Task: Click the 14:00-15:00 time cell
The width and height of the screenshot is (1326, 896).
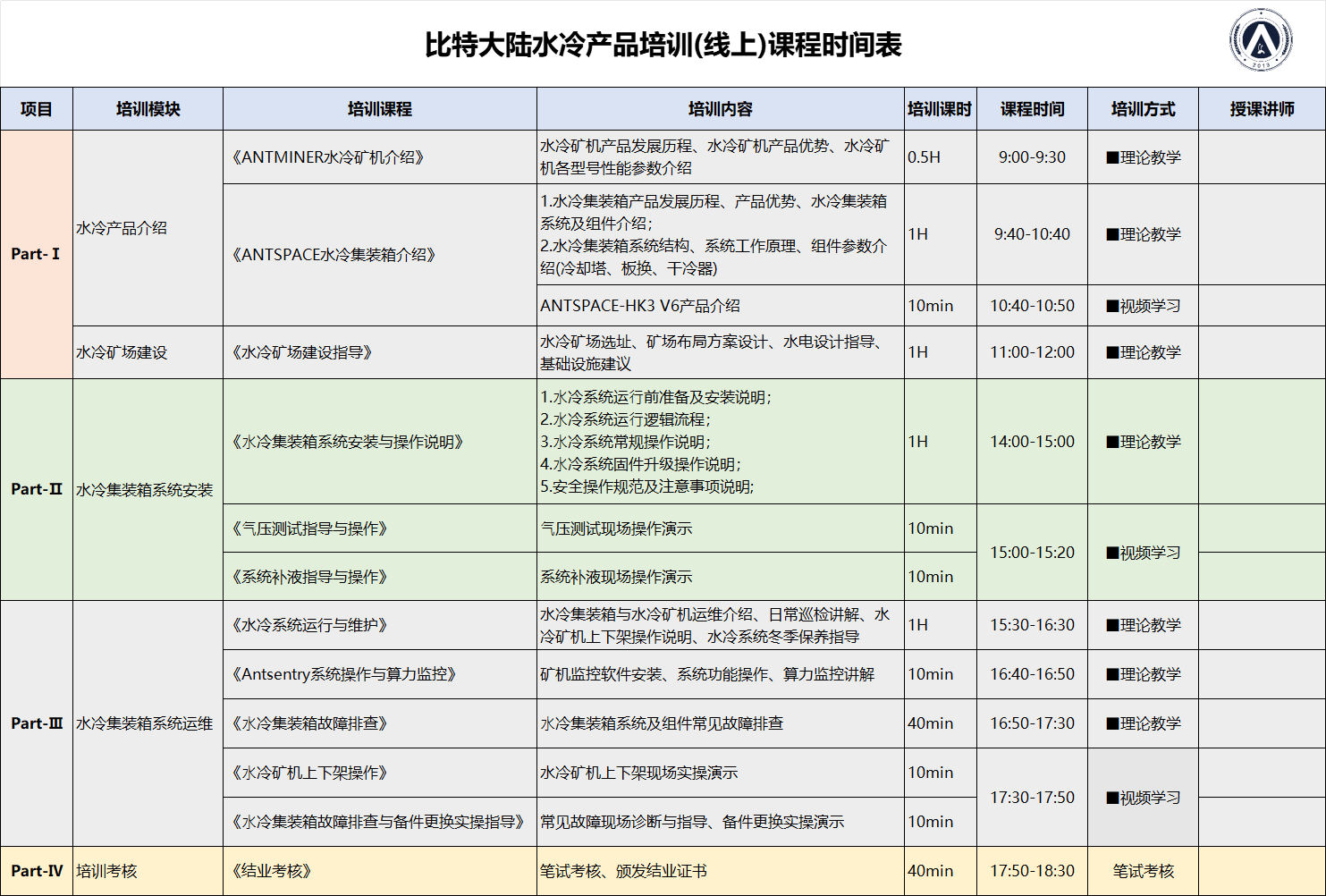Action: click(1033, 442)
